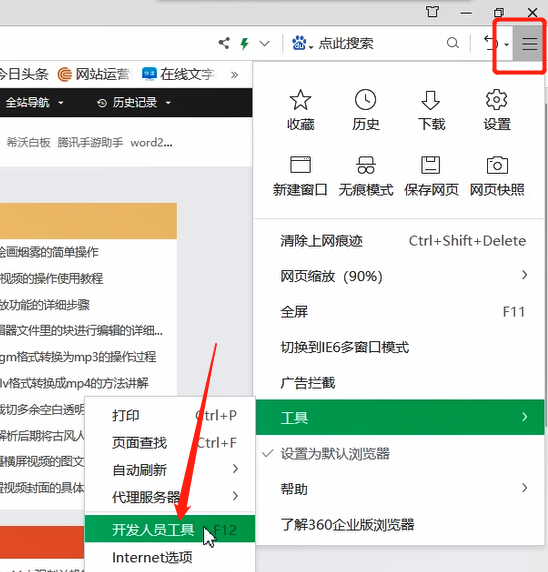This screenshot has height=572, width=548.
Task: Expand the address bar dropdown chevron
Action: pos(265,44)
